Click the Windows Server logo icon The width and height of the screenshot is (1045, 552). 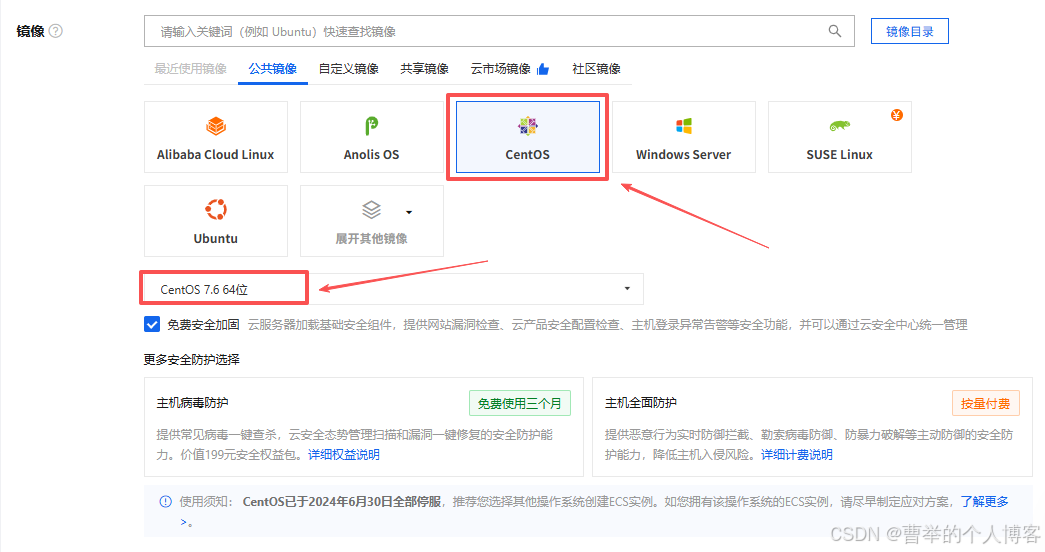click(x=683, y=125)
